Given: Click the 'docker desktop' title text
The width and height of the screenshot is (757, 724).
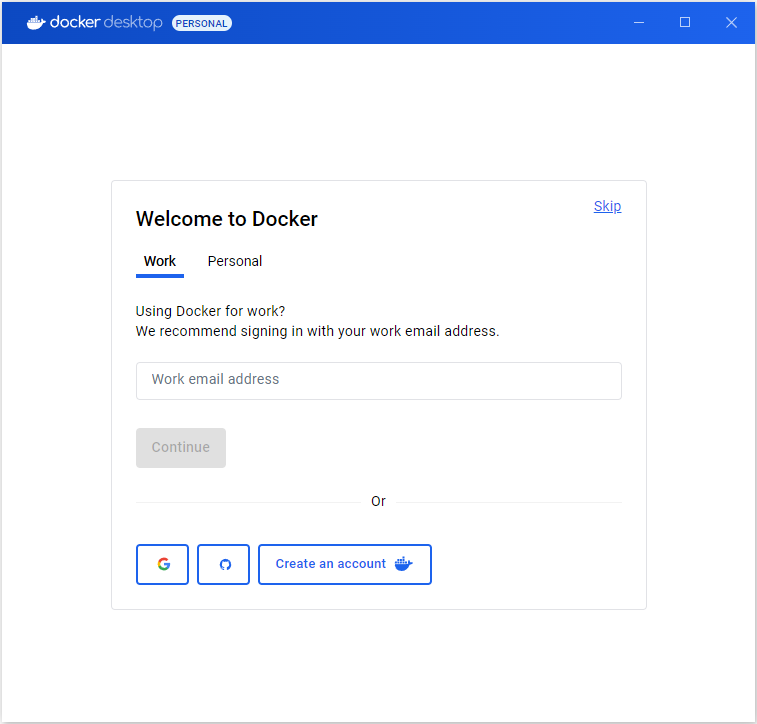Looking at the screenshot, I should pyautogui.click(x=106, y=22).
